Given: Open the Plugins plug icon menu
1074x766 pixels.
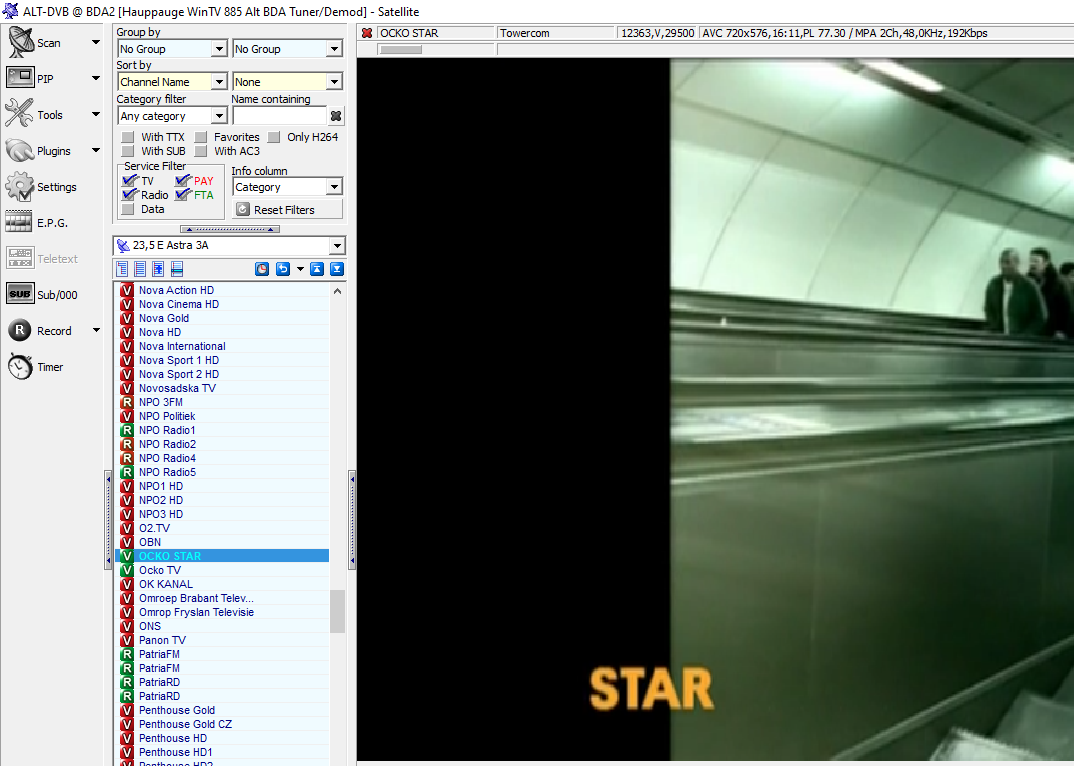Looking at the screenshot, I should click(21, 151).
